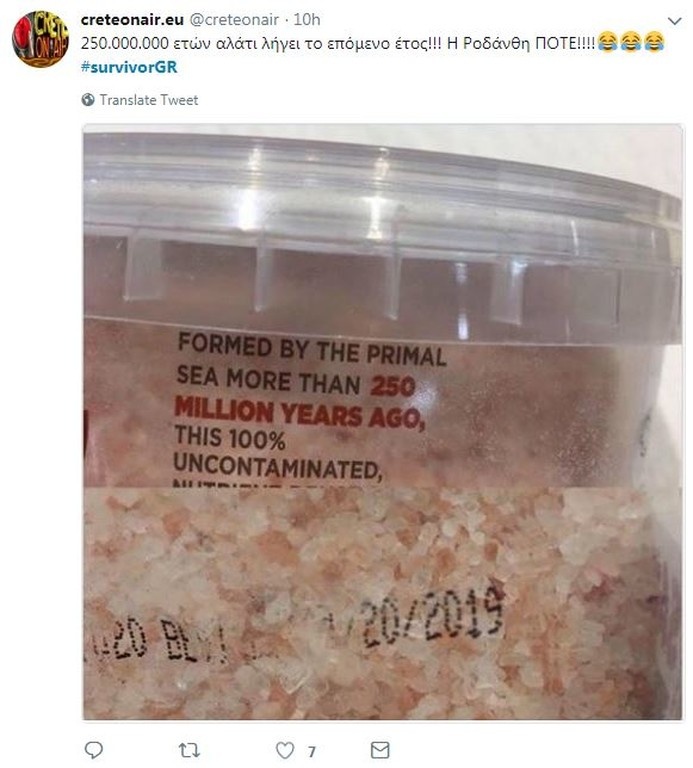
Task: Expand the tweet options chevron menu
Action: click(675, 21)
